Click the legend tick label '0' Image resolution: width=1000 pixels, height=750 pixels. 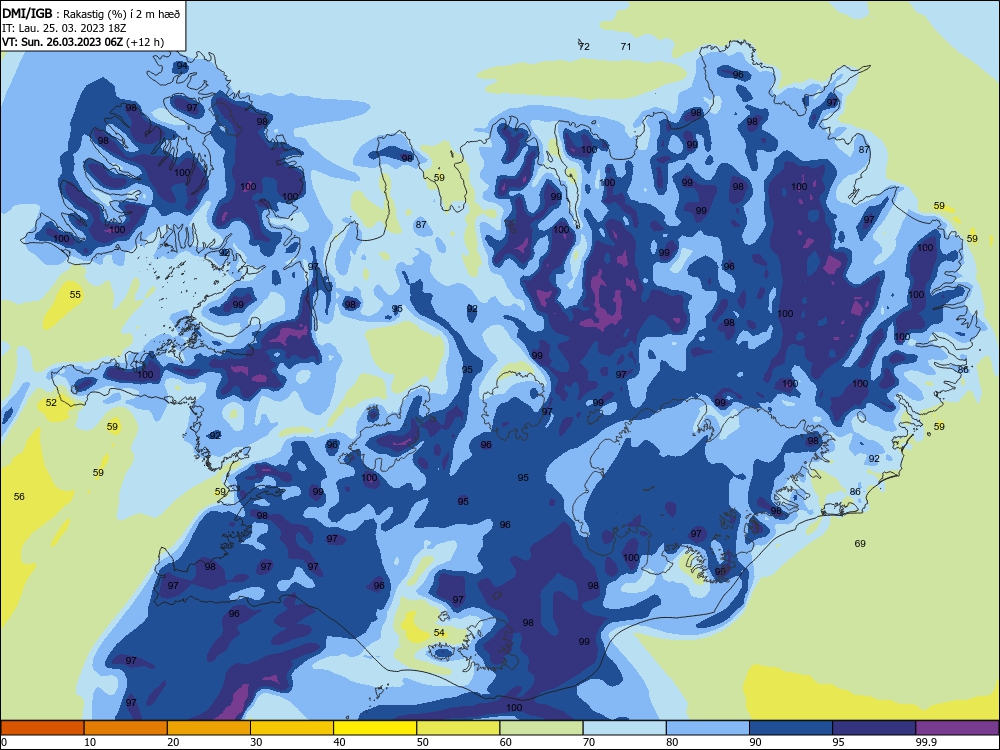click(4, 742)
